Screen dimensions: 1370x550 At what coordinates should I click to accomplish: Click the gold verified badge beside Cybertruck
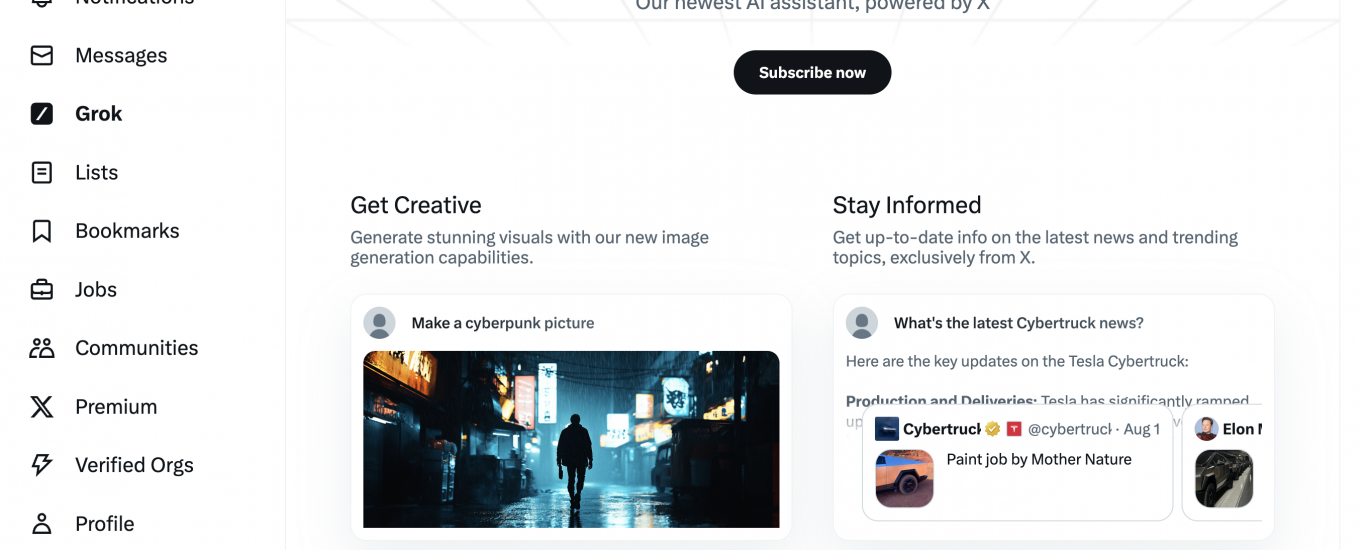[992, 429]
